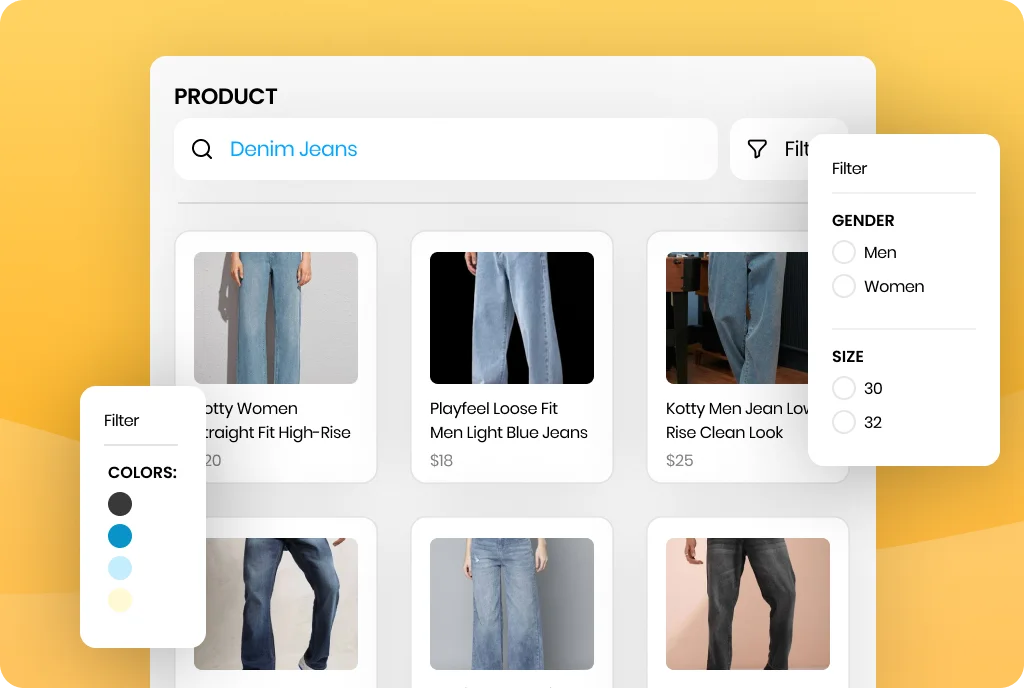Image resolution: width=1024 pixels, height=688 pixels.
Task: Choose size 30 radio button
Action: [844, 388]
